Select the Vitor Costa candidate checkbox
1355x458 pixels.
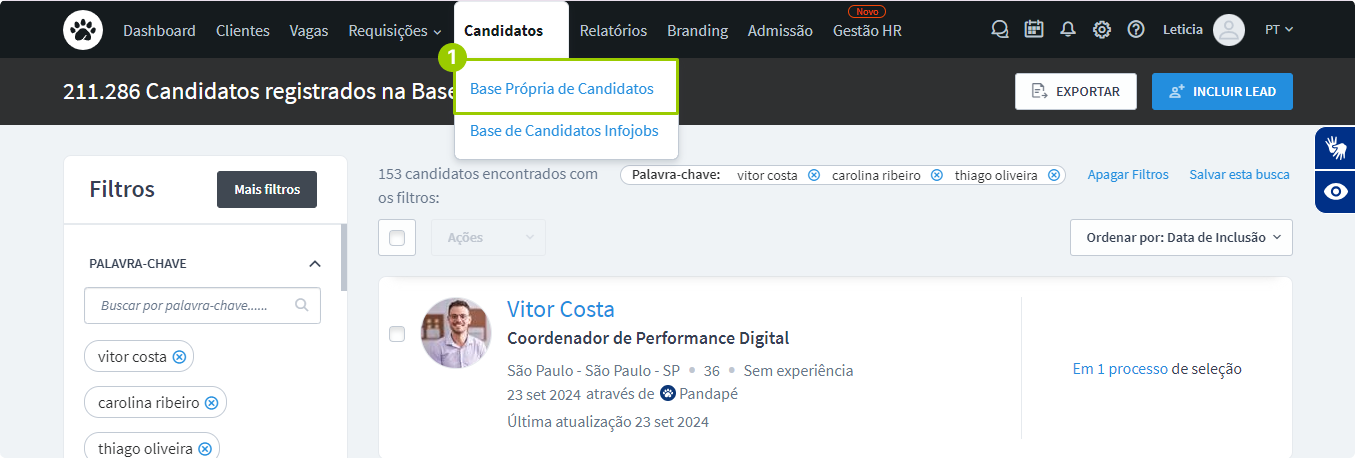click(x=397, y=334)
